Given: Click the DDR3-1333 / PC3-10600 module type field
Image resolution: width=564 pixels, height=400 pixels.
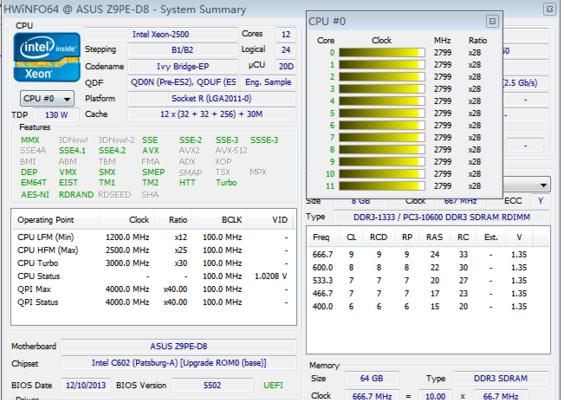Looking at the screenshot, I should (442, 217).
